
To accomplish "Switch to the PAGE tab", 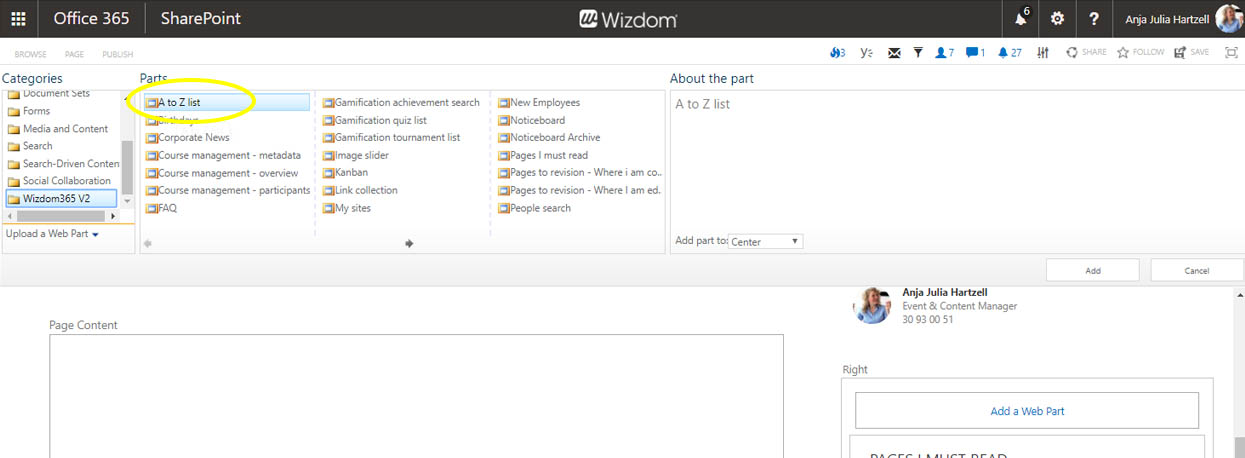I will click(x=74, y=54).
